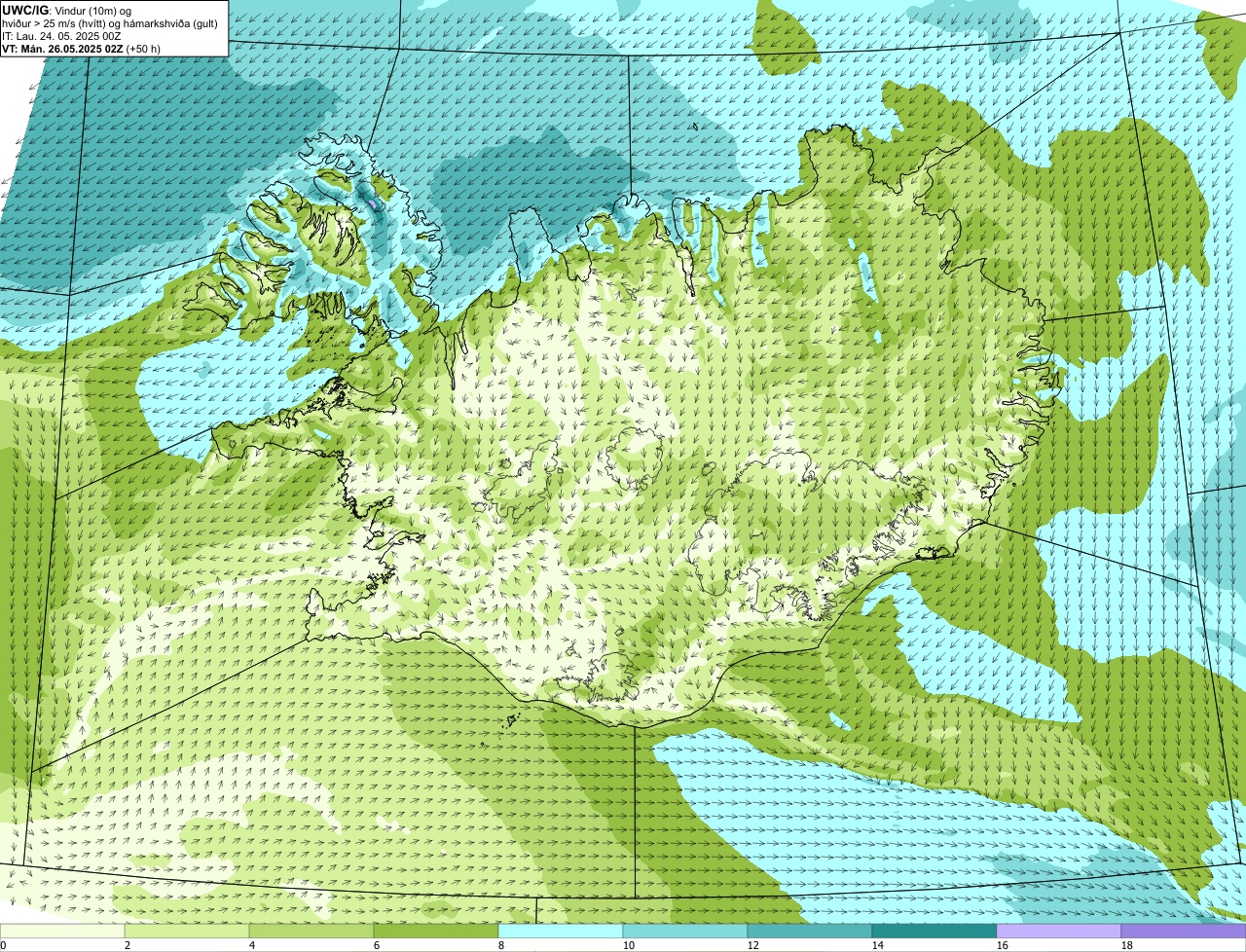Viewport: 1246px width, 952px height.
Task: Click the 'VT: Mán. 26.05.2025 02Z (+50 h)' line
Action: pos(82,49)
